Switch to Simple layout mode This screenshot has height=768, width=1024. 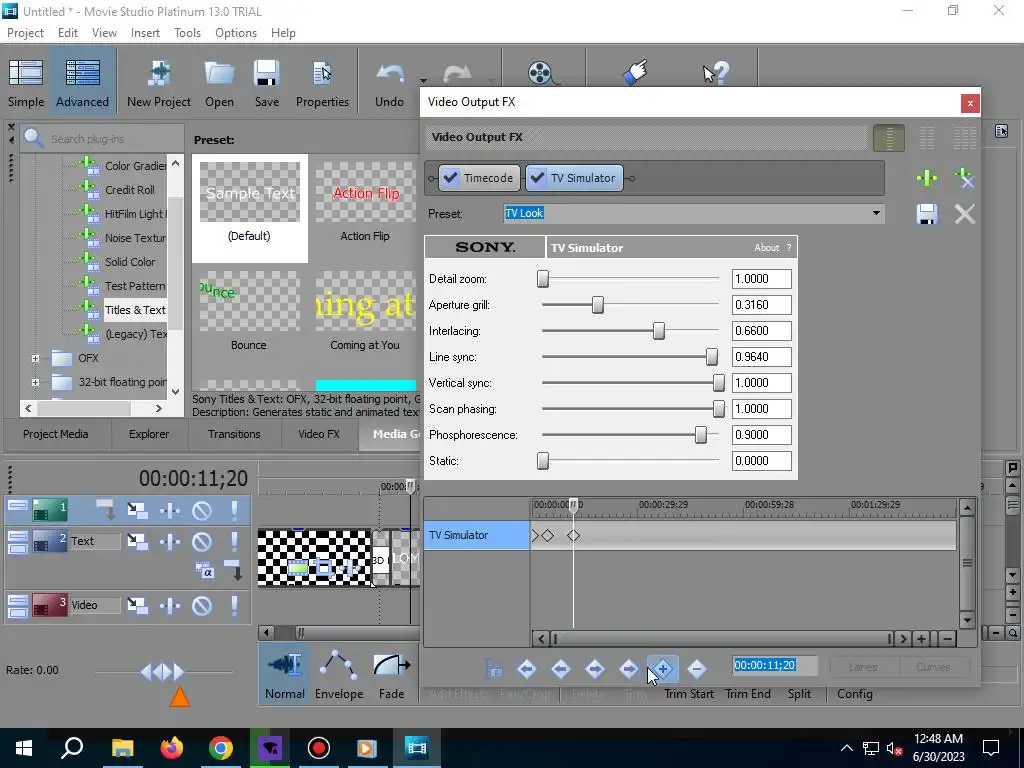point(25,84)
